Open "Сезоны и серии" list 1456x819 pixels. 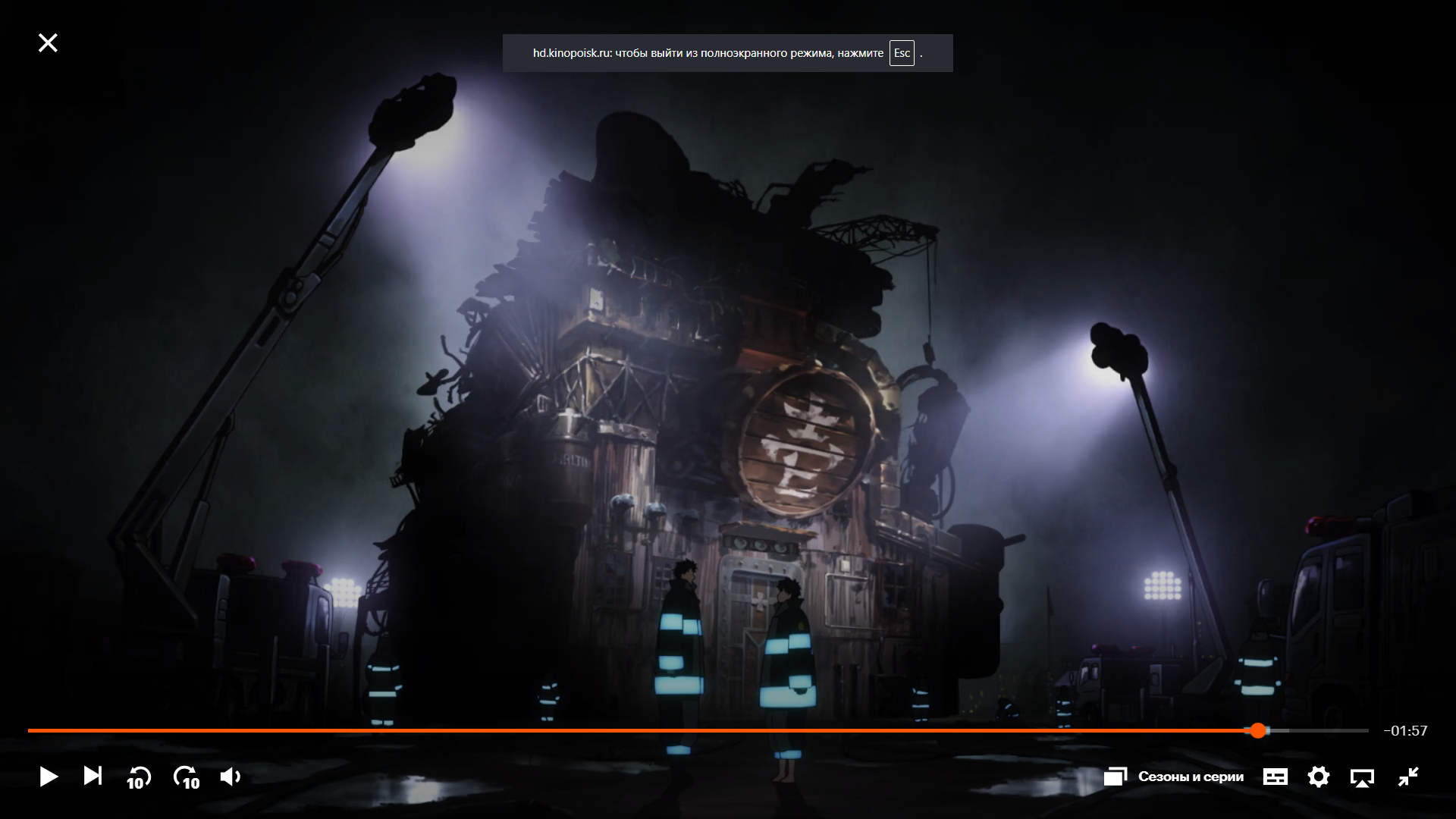[x=1191, y=777]
